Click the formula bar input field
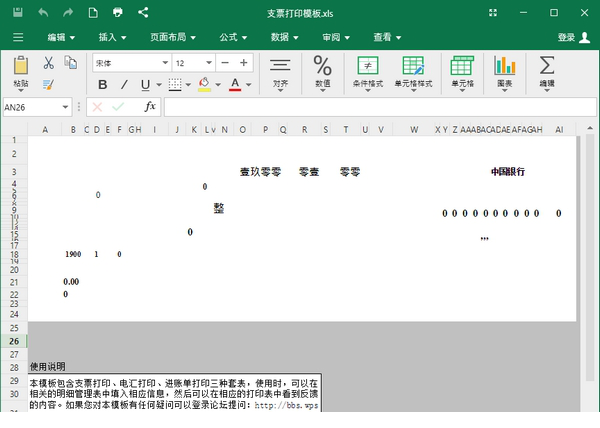600x428 pixels. pyautogui.click(x=380, y=107)
